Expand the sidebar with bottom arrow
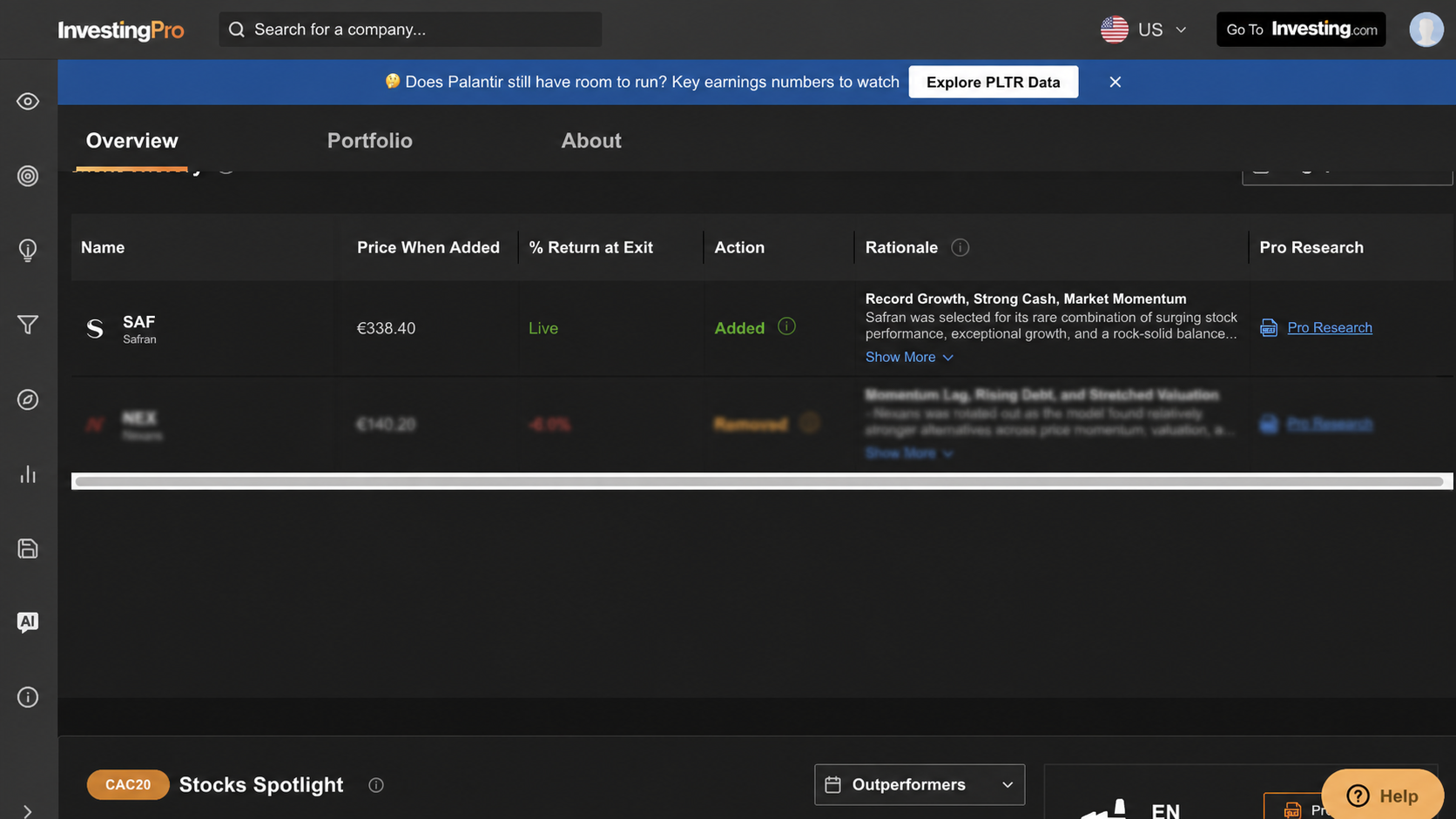The width and height of the screenshot is (1456, 819). tap(28, 811)
